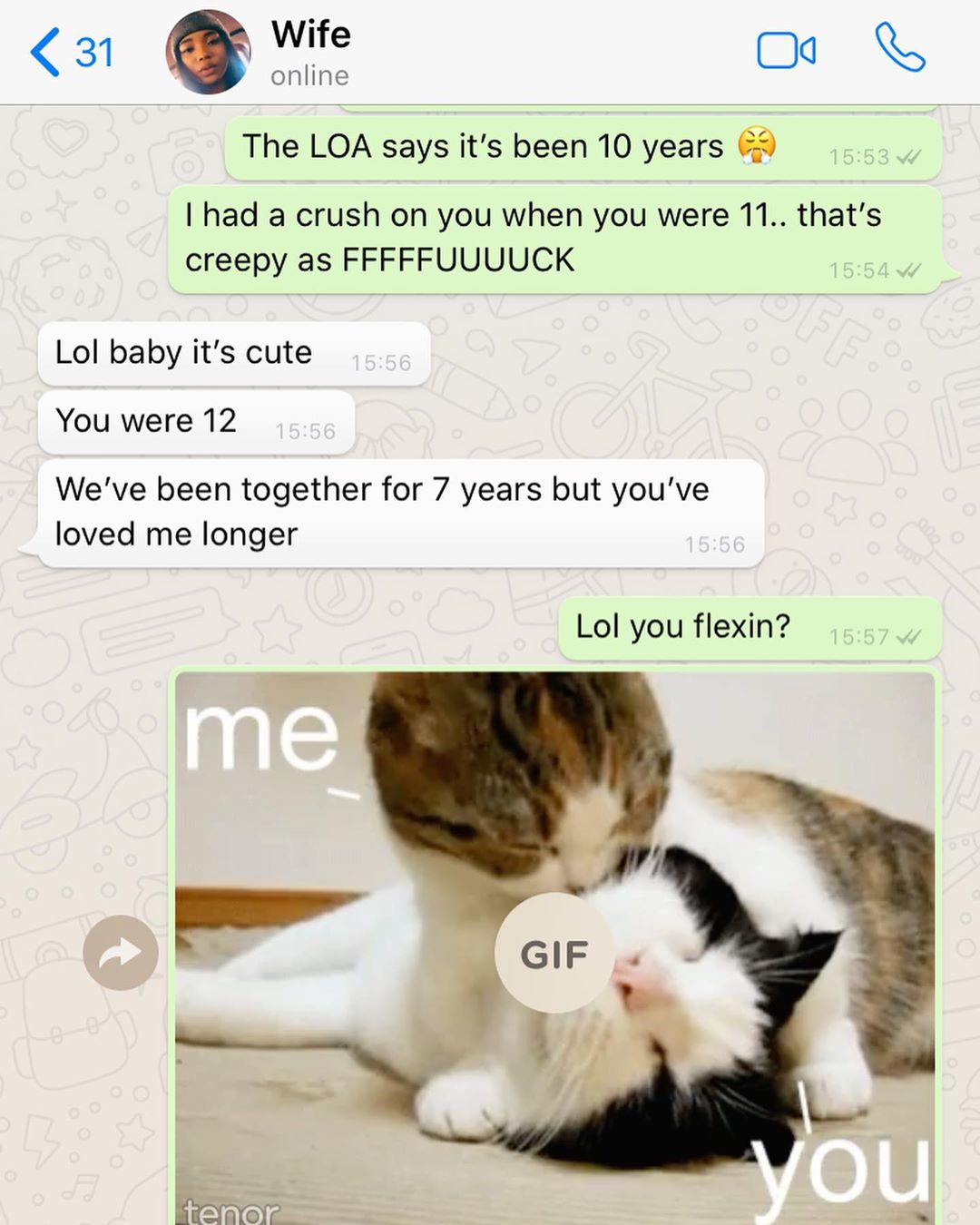The height and width of the screenshot is (1225, 980).
Task: Tap the forward arrow beside the GIF
Action: click(121, 953)
